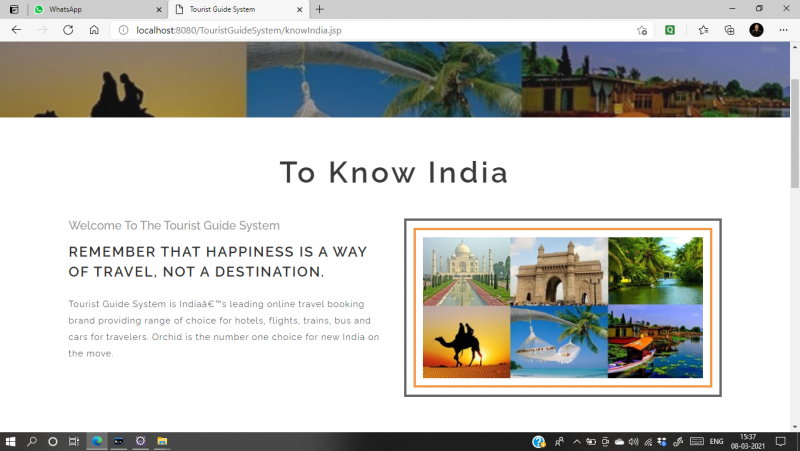Open Cortana from the taskbar
Screen dimensions: 800x451
click(x=53, y=441)
